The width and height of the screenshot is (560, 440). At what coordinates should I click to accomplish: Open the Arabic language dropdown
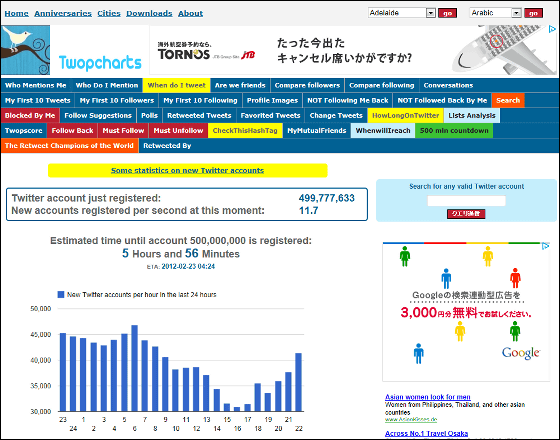[x=495, y=13]
